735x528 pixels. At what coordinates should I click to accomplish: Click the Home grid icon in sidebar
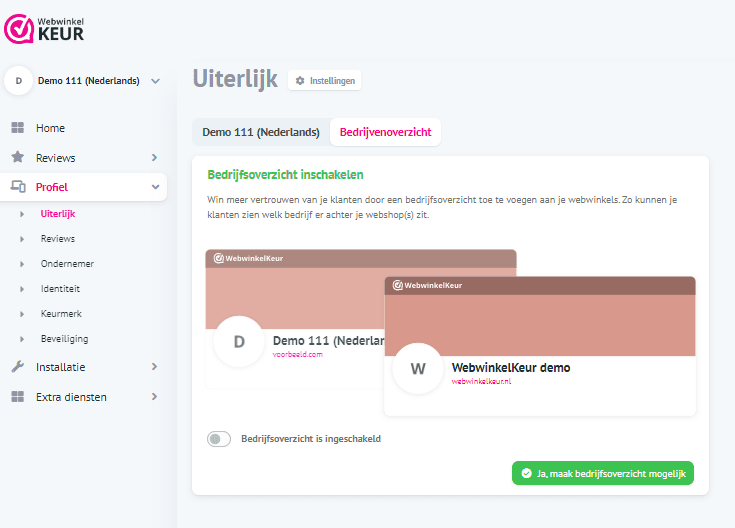pyautogui.click(x=17, y=128)
